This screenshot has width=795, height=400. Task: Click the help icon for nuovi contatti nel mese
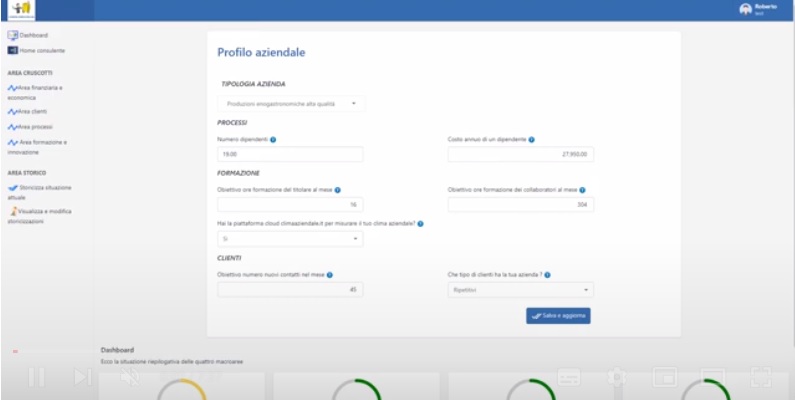[x=330, y=274]
